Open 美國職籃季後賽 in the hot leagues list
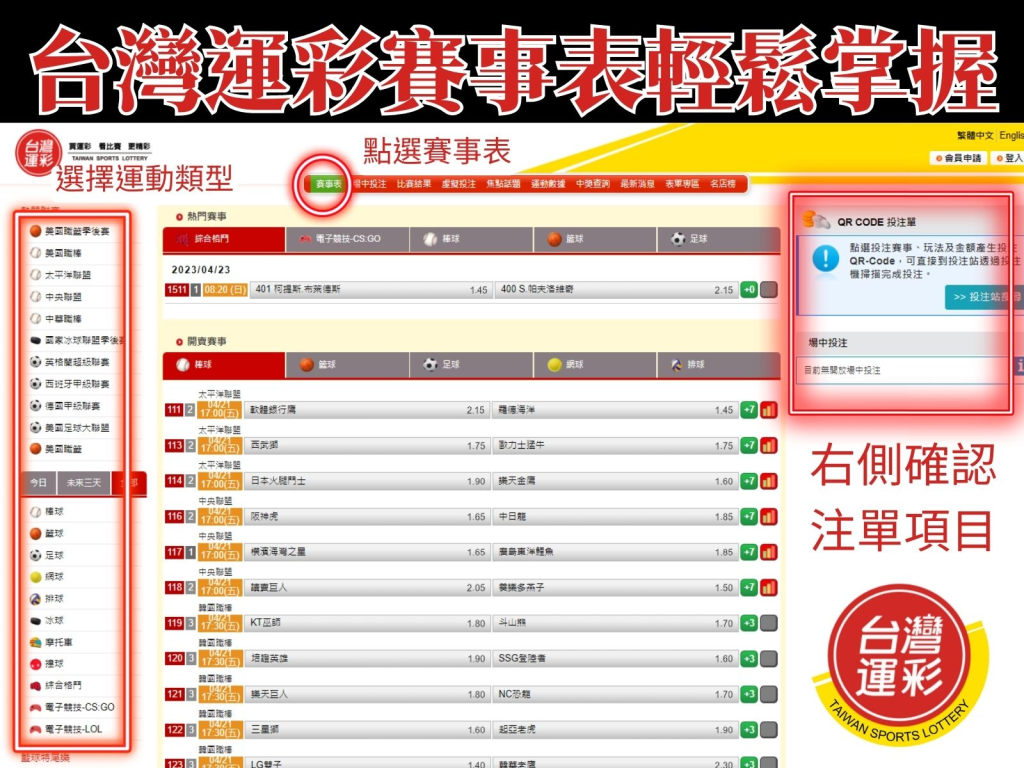Image resolution: width=1024 pixels, height=768 pixels. click(x=69, y=231)
